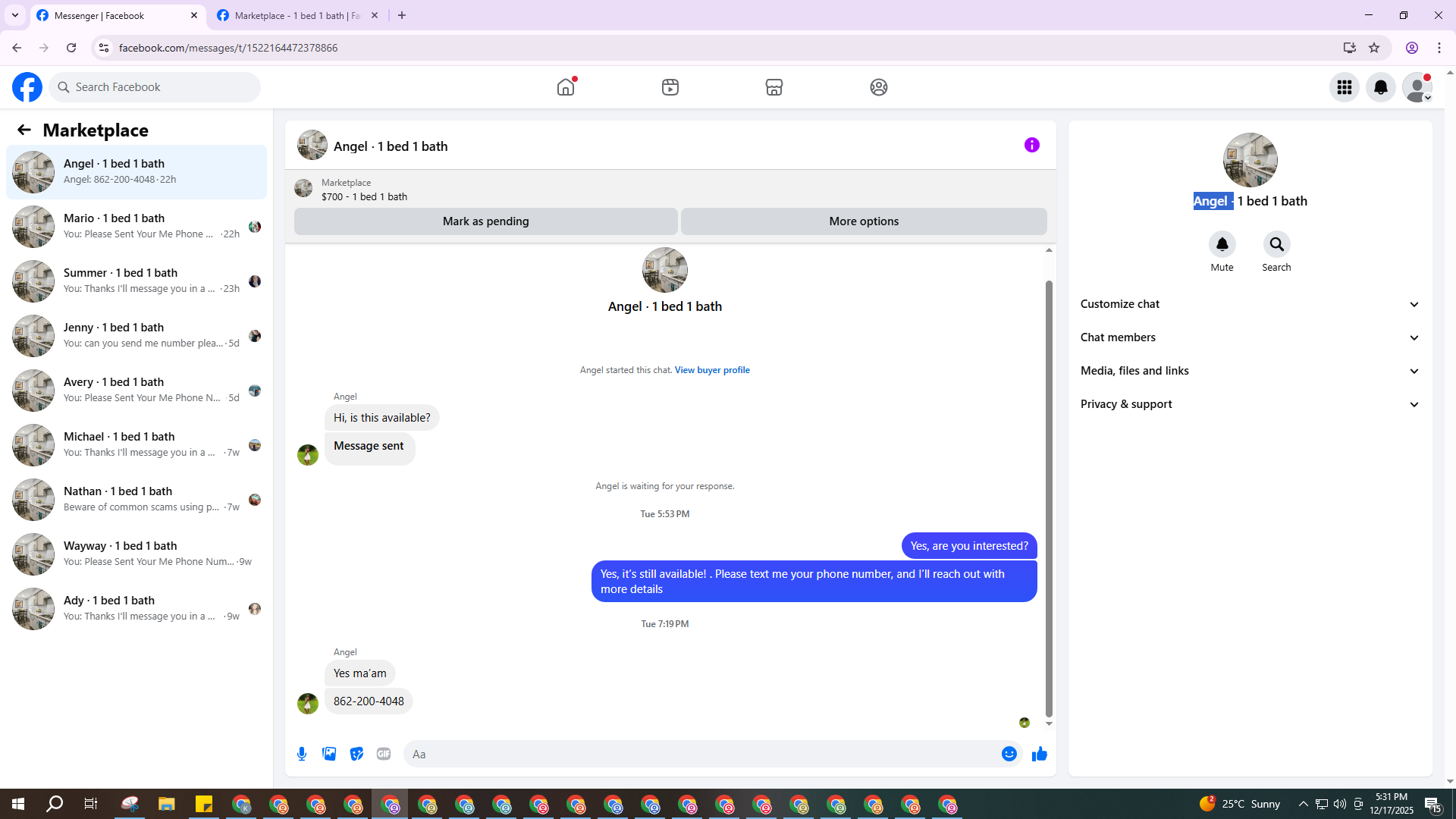Open the sticker picker icon
Image resolution: width=1456 pixels, height=819 pixels.
point(356,754)
